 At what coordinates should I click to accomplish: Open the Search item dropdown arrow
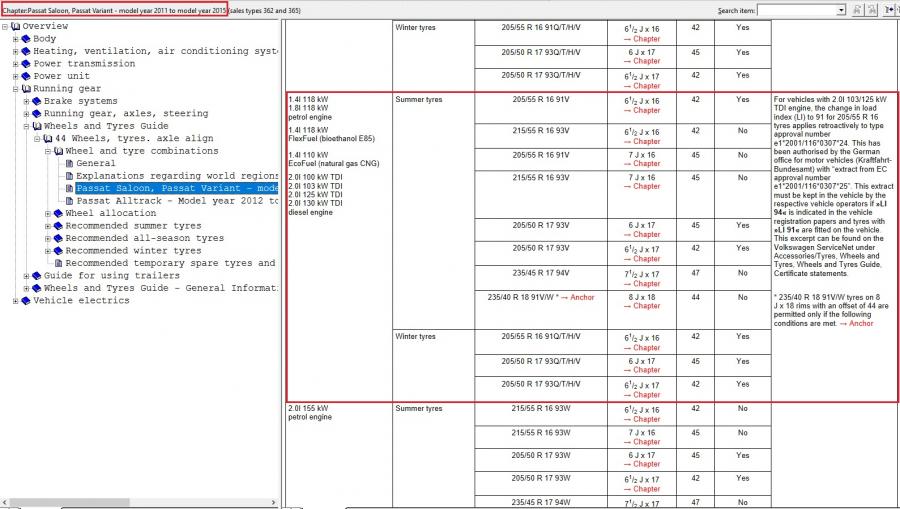(x=841, y=10)
